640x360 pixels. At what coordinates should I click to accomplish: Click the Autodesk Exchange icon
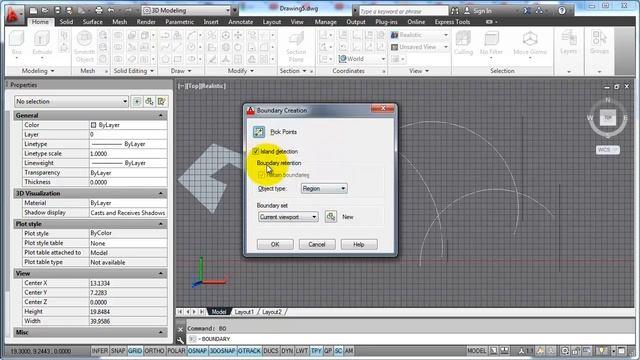tap(527, 11)
